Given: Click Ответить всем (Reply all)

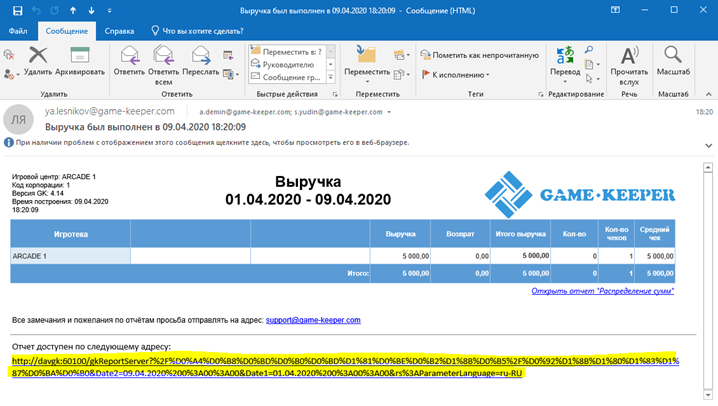Looking at the screenshot, I should point(163,65).
